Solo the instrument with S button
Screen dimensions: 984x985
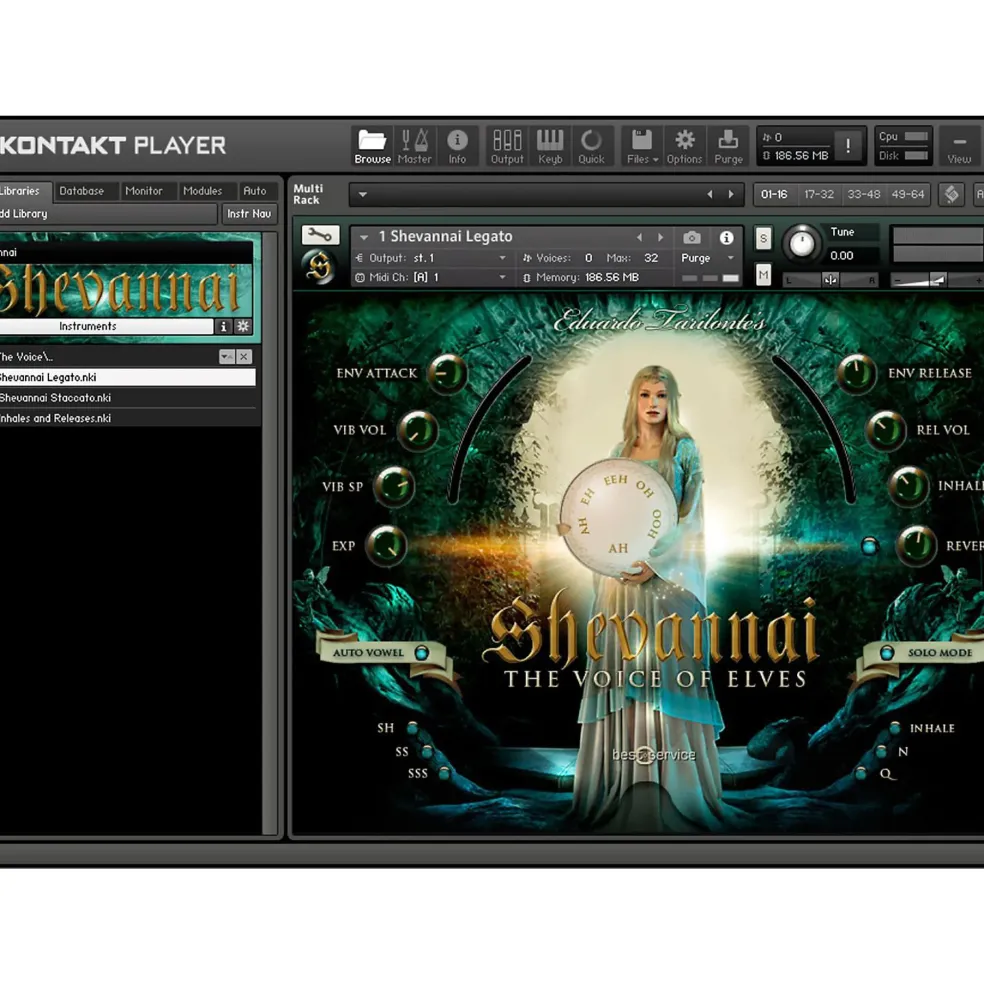tap(763, 239)
